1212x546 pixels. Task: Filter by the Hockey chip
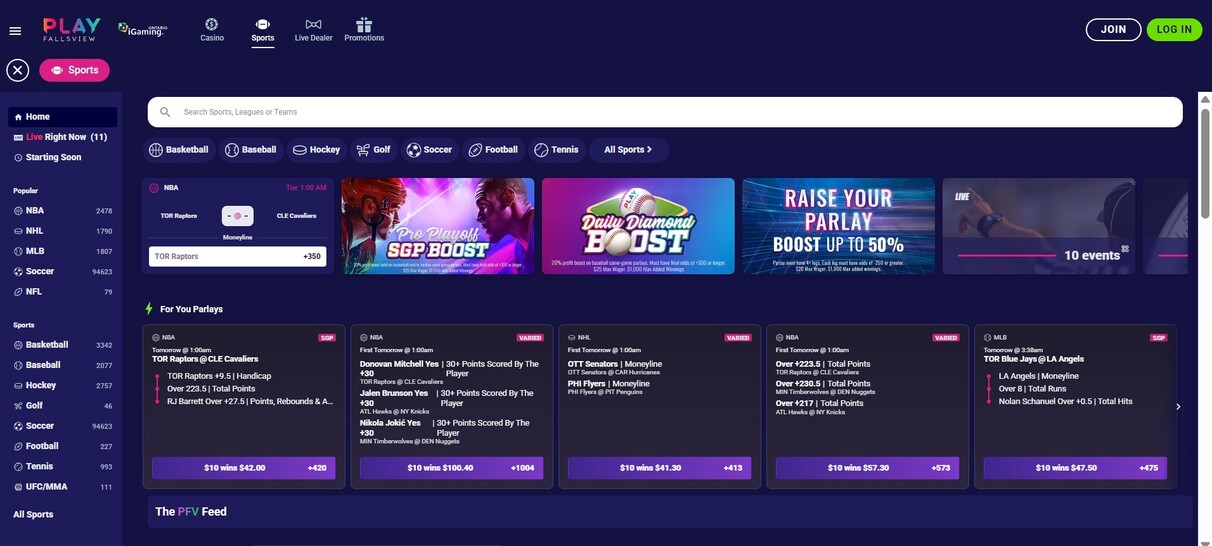(x=317, y=150)
